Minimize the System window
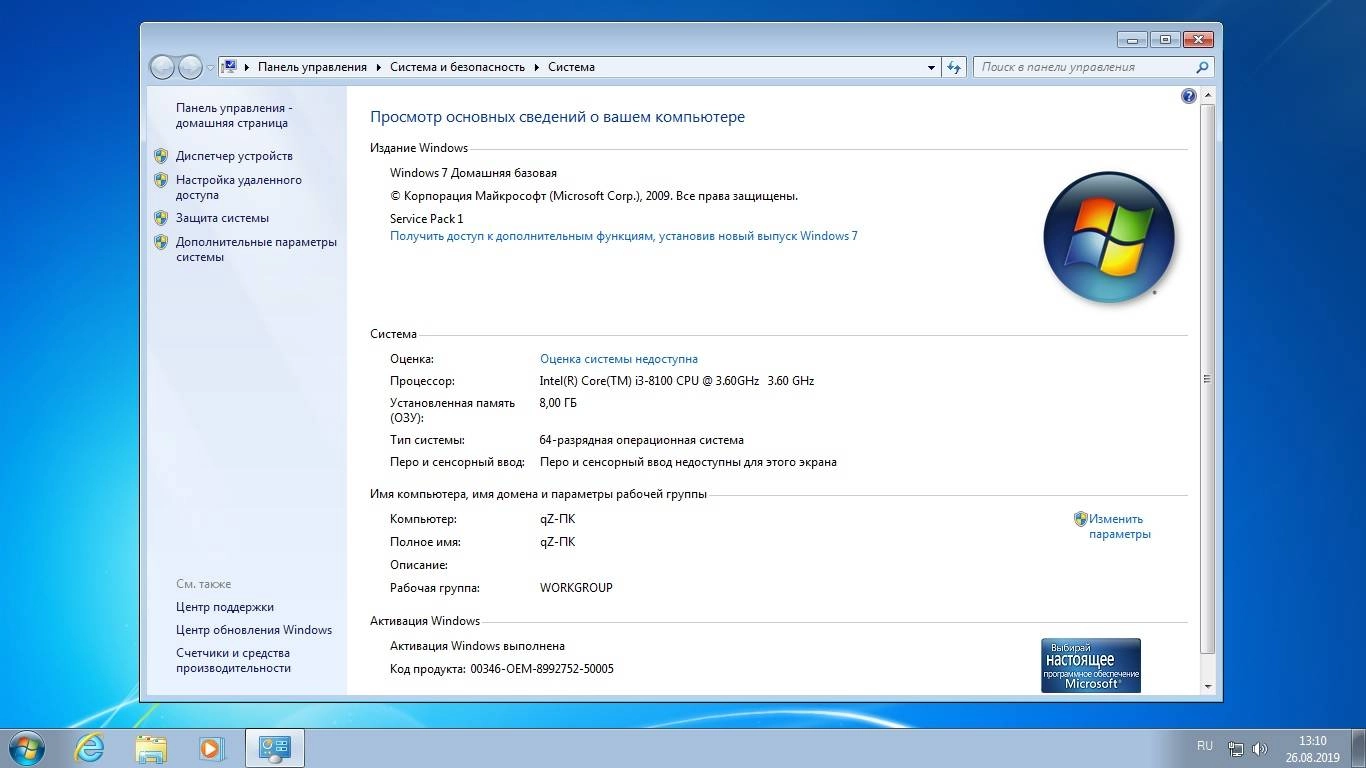Screen dimensions: 1366x768 1132,40
